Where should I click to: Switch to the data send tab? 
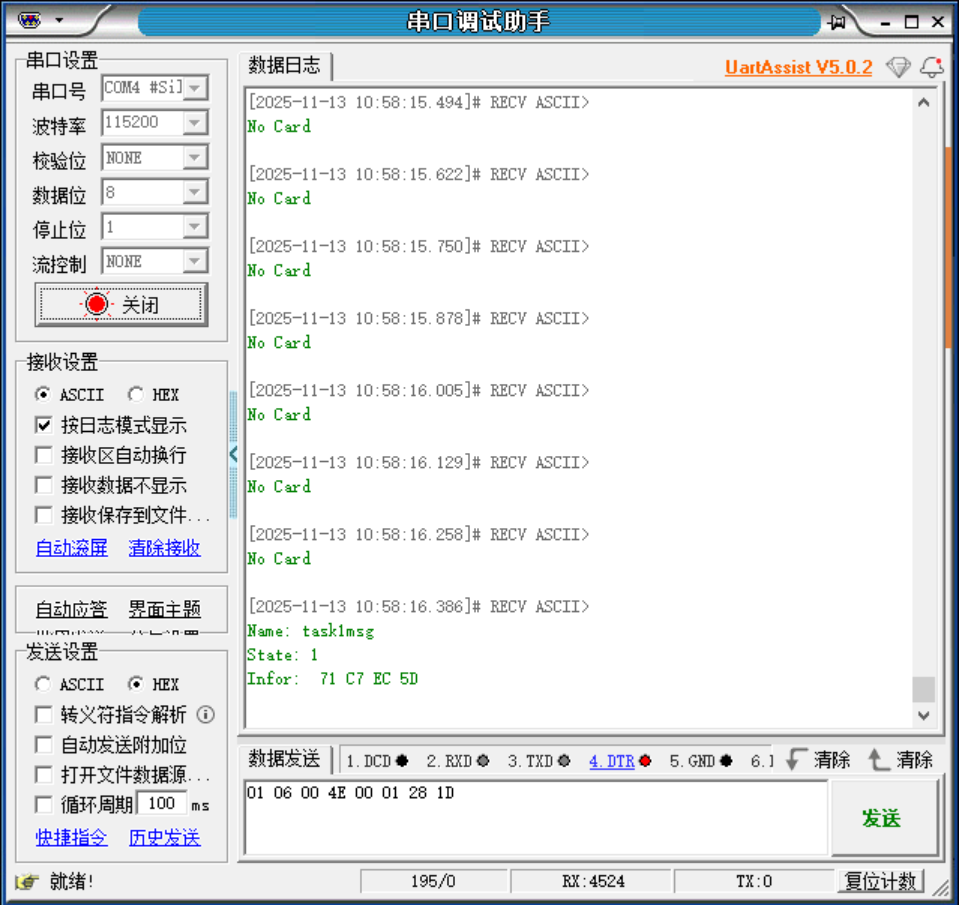click(284, 759)
